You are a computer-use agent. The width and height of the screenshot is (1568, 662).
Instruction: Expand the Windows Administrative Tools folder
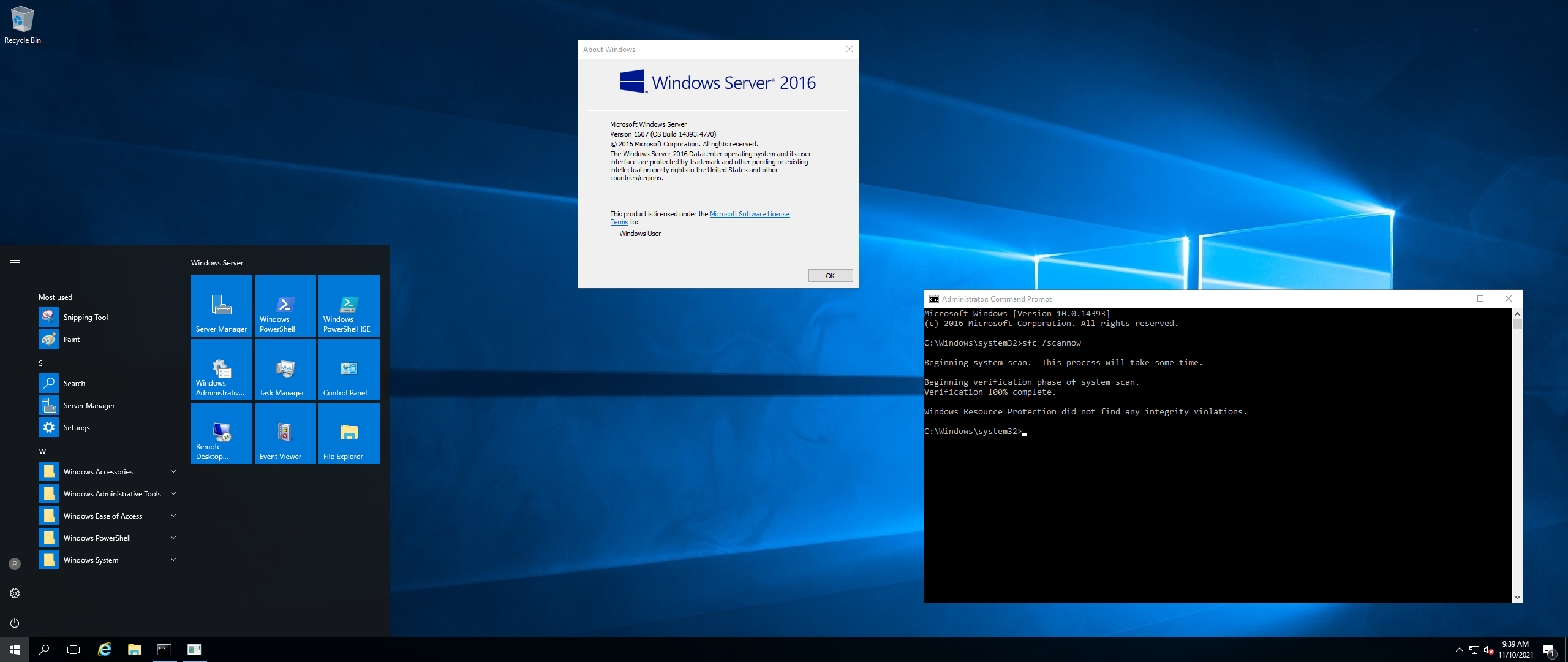tap(108, 494)
